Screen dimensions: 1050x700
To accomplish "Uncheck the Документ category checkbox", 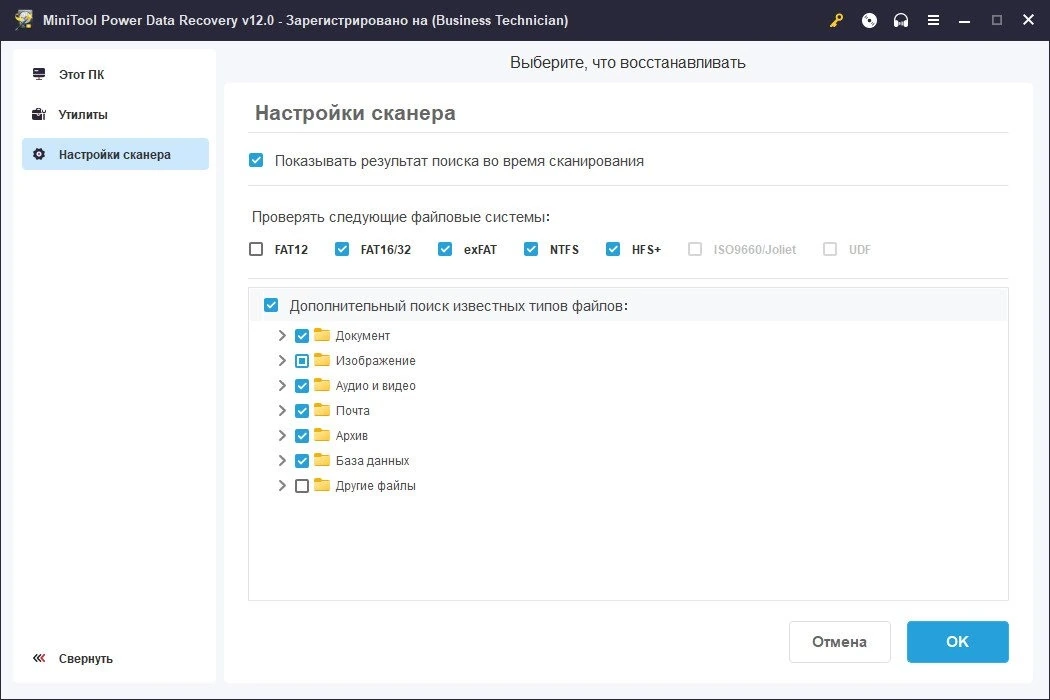I will (302, 336).
